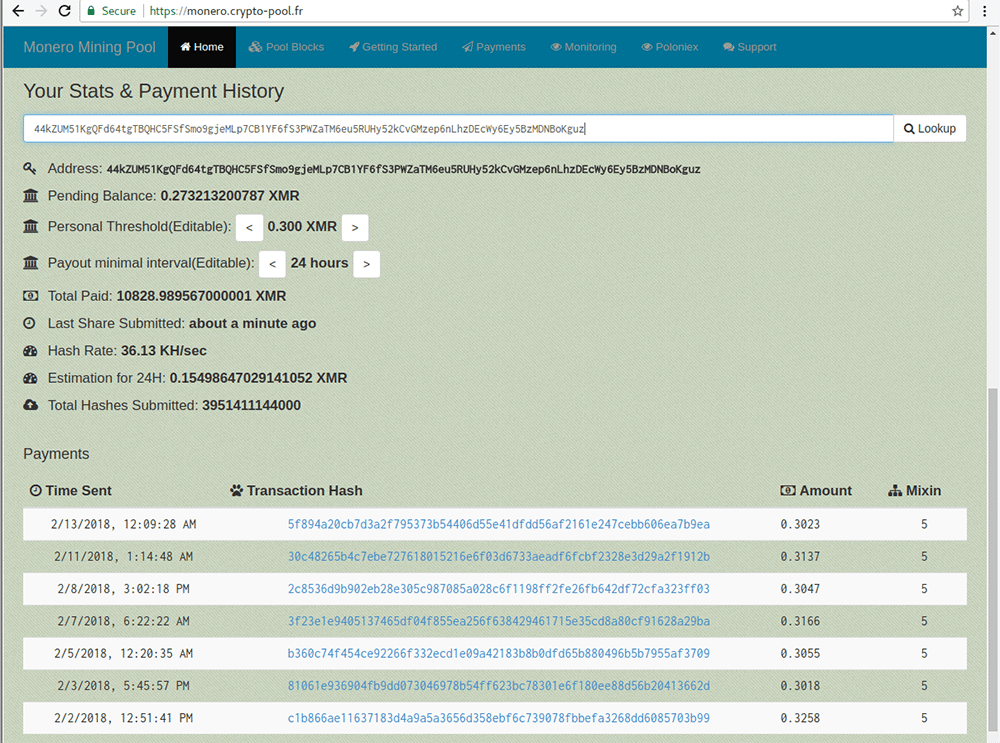Decrease payout minimal interval

(x=272, y=264)
